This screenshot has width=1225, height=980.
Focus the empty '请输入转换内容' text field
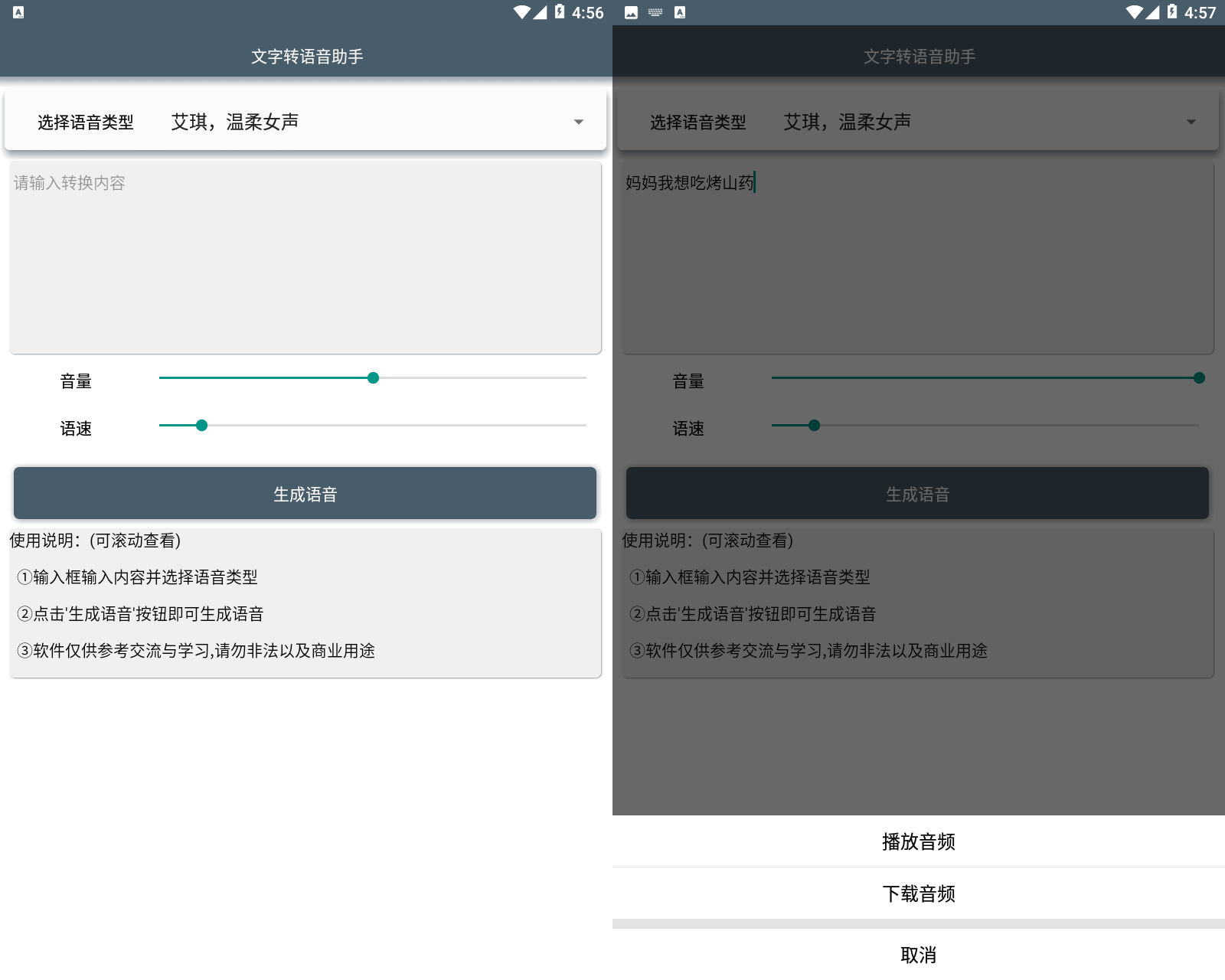pos(305,257)
